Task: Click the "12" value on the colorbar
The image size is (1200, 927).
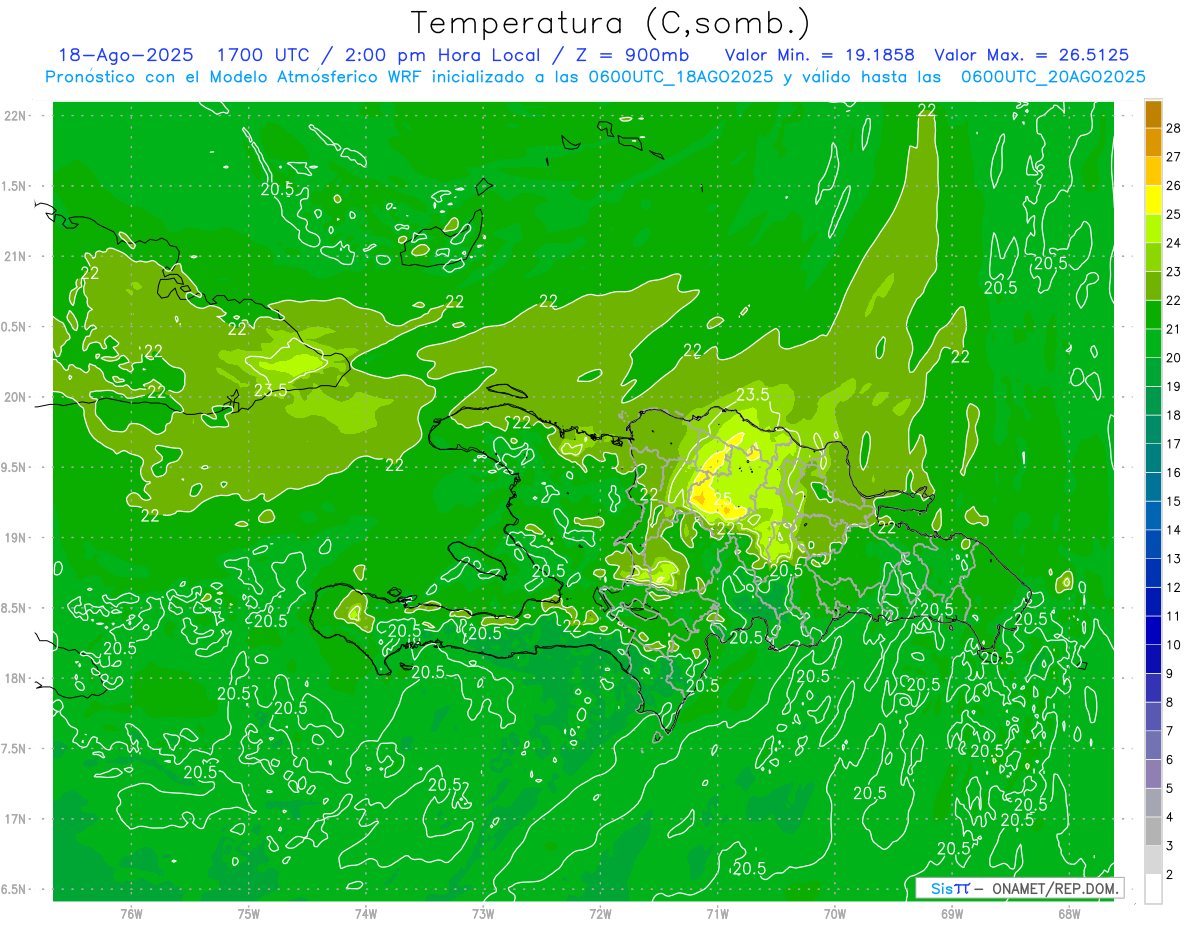Action: coord(1175,587)
